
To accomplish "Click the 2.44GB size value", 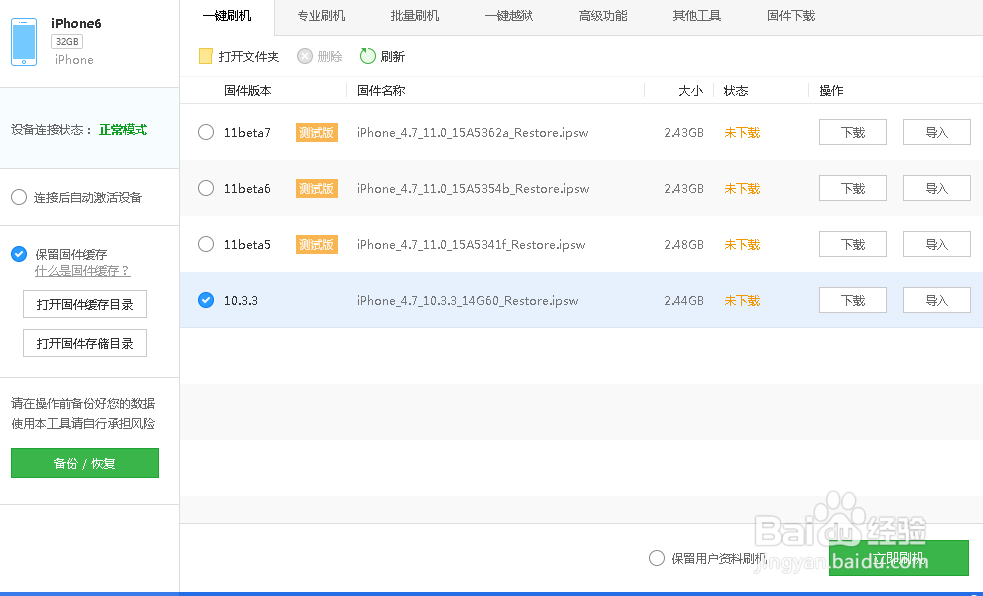I will (684, 301).
